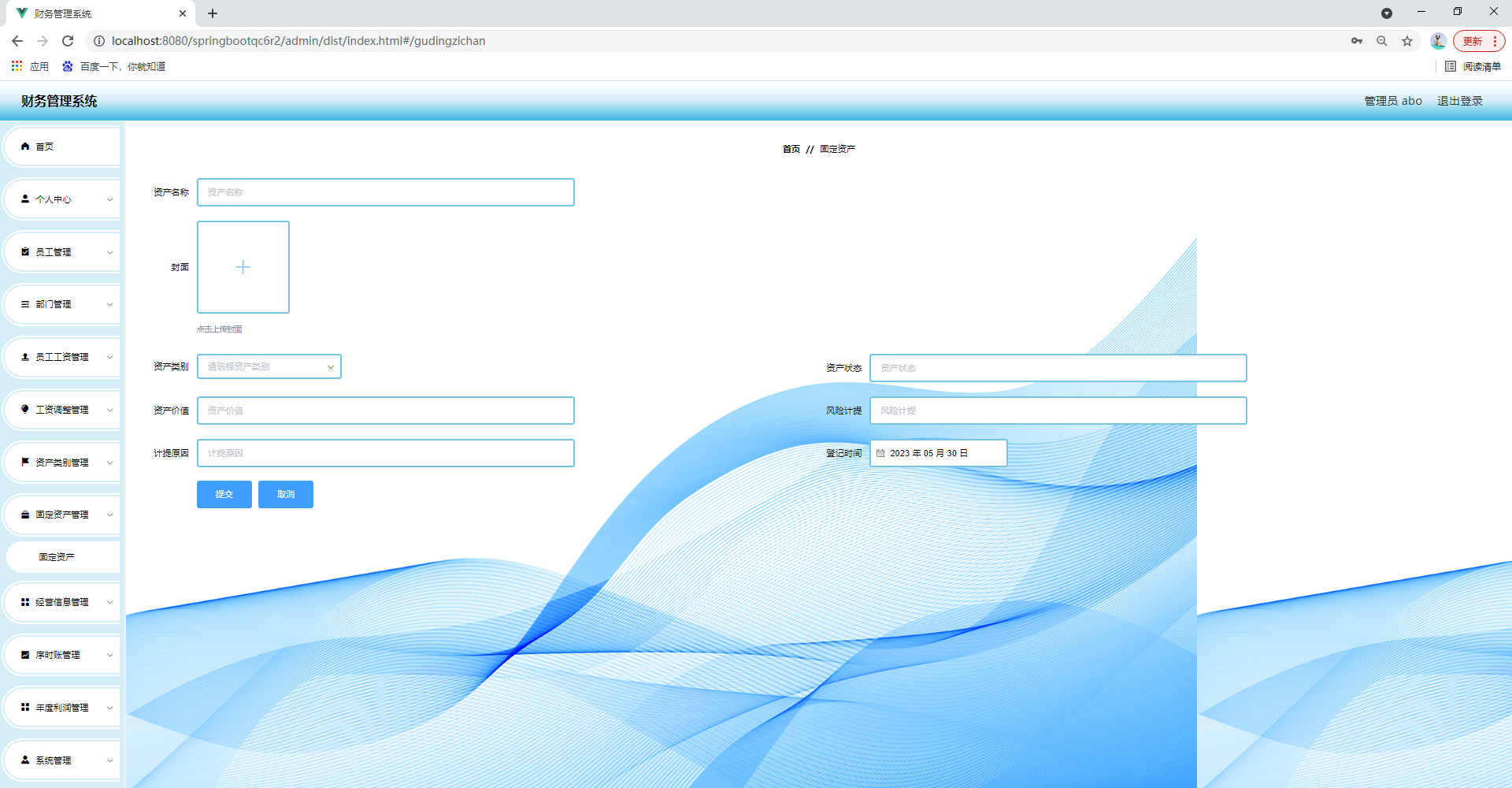
Task: Click the bulb icon beside 工资调整管理
Action: 25,410
